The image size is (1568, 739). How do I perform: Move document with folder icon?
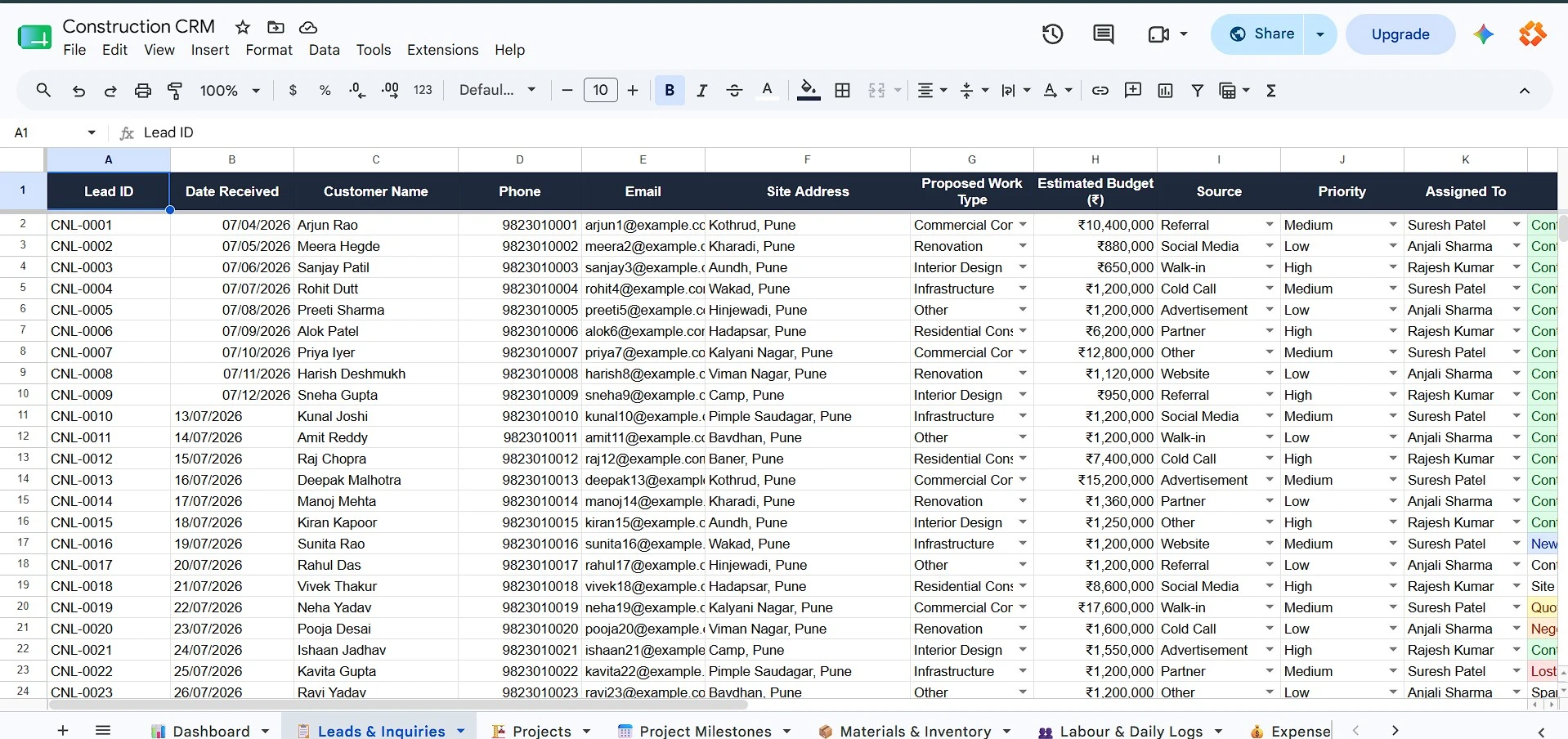click(x=276, y=27)
